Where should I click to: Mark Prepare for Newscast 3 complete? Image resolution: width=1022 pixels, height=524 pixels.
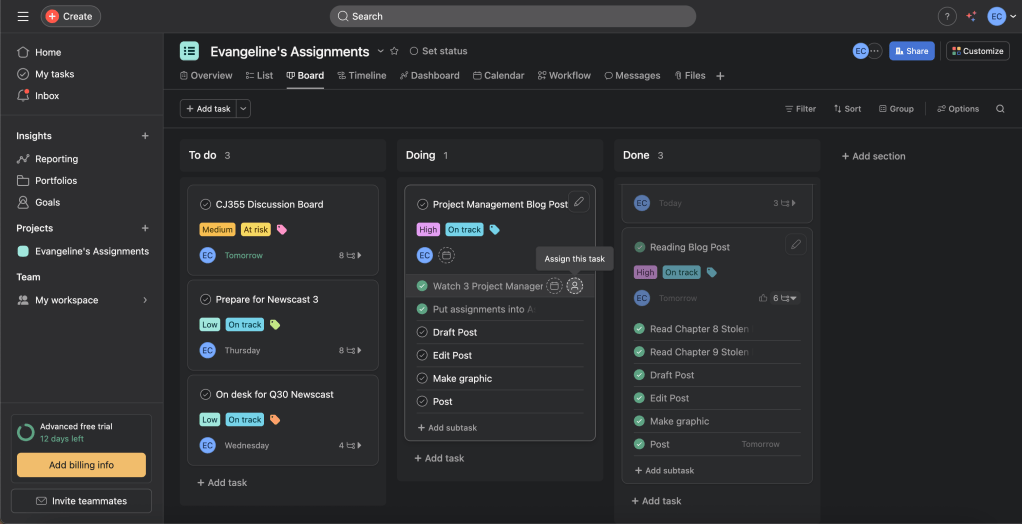tap(206, 299)
